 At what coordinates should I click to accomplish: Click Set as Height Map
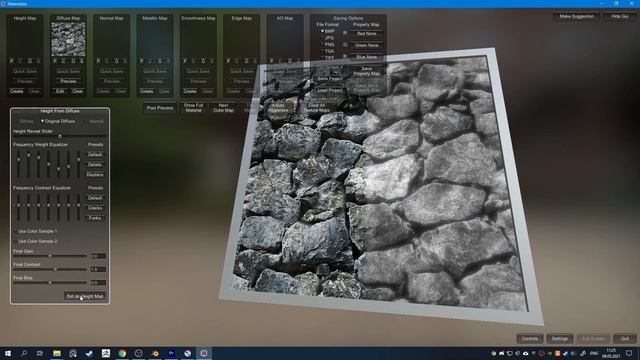click(x=85, y=296)
